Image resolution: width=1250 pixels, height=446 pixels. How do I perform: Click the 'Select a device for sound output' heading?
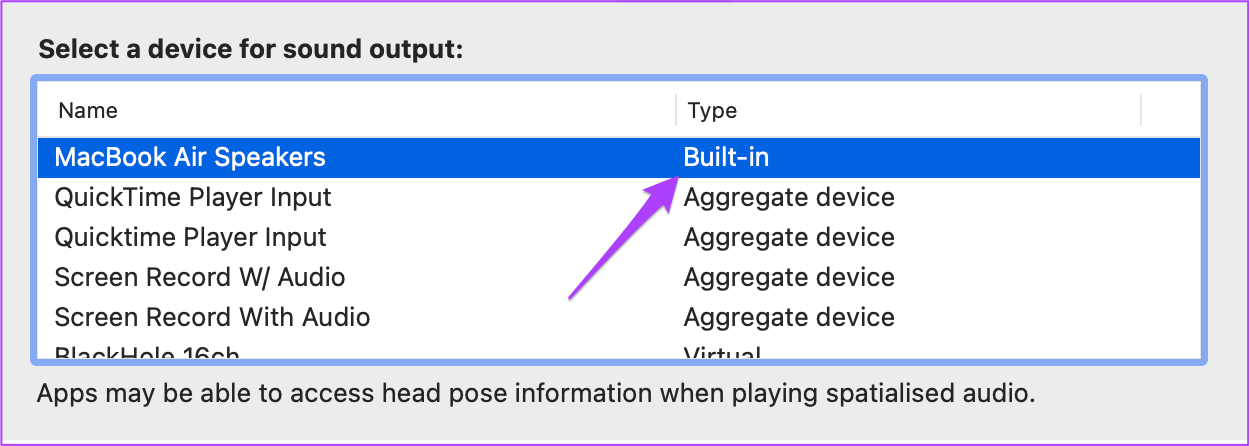(251, 49)
